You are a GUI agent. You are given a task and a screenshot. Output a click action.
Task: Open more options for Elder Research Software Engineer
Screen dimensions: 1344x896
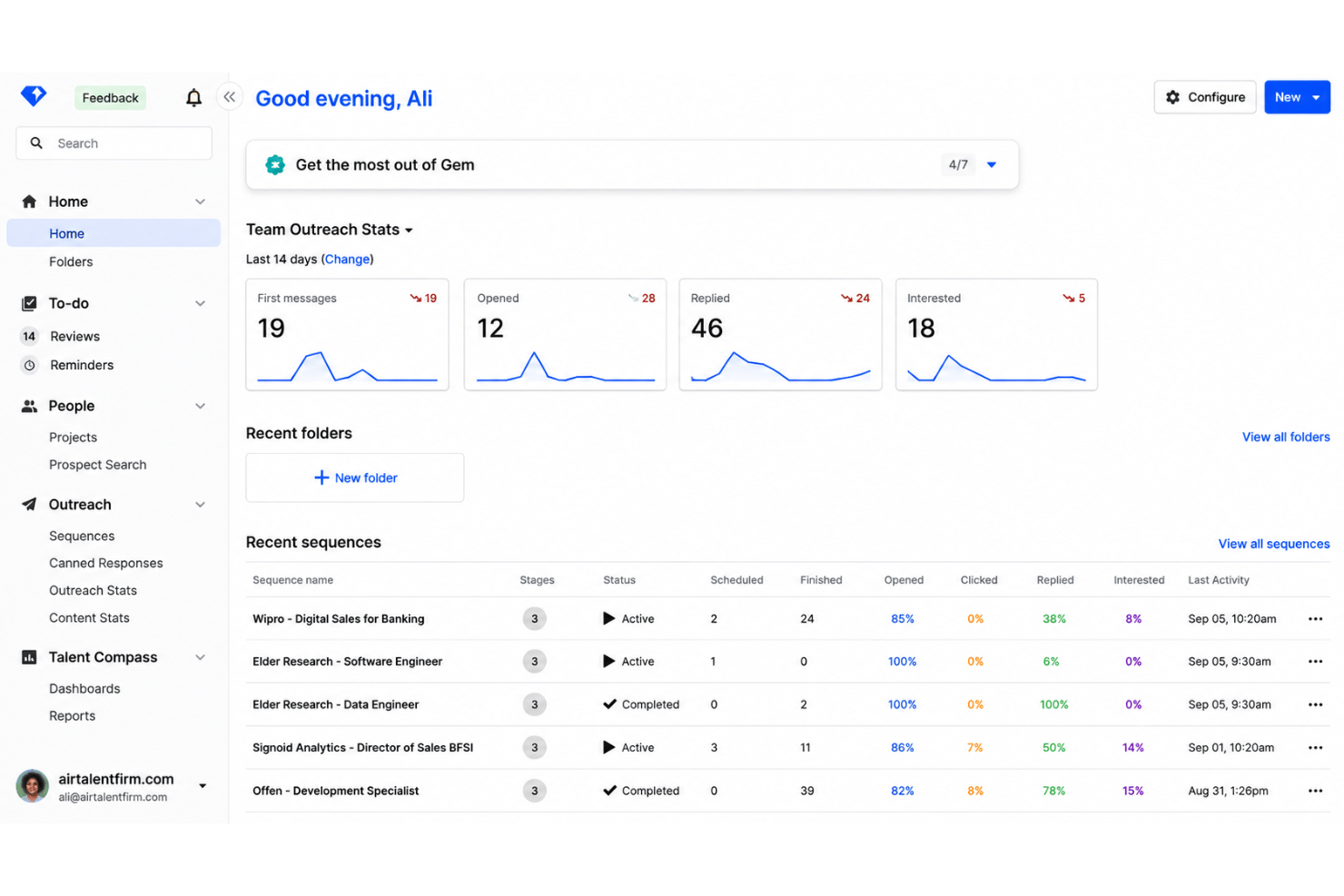pyautogui.click(x=1315, y=662)
